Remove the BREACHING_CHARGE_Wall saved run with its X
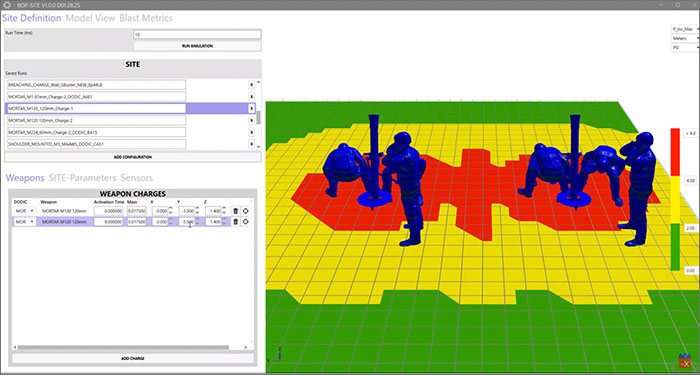Image resolution: width=700 pixels, height=375 pixels. 251,84
